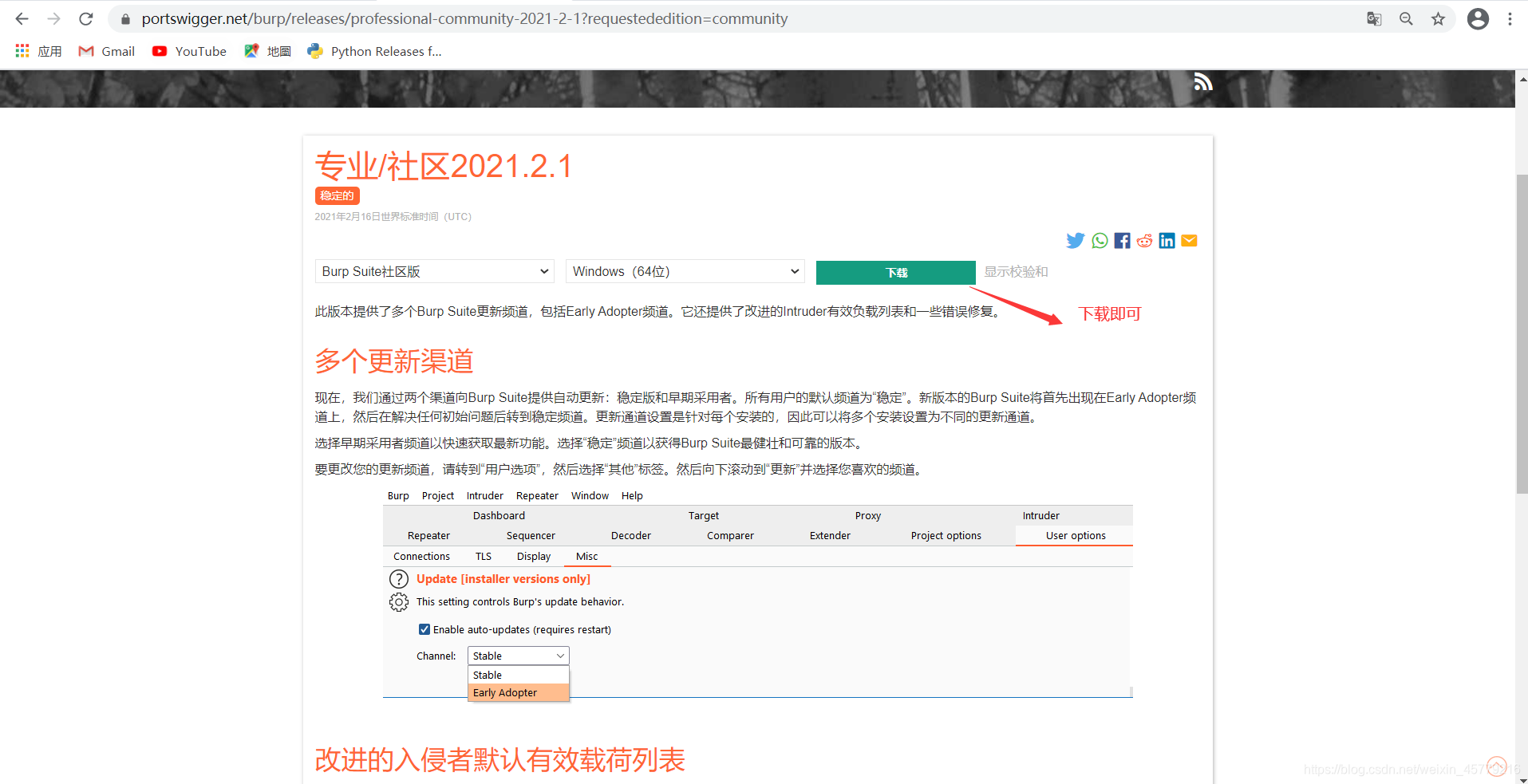
Task: Bookmark this page with the star icon
Action: pyautogui.click(x=1438, y=19)
